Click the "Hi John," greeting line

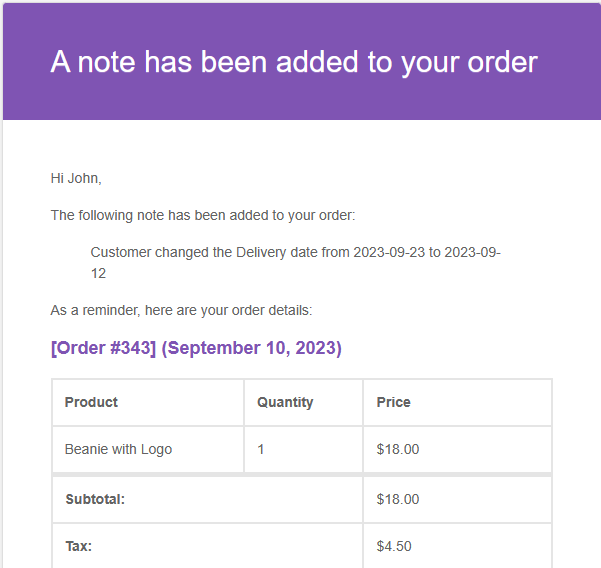pos(76,179)
